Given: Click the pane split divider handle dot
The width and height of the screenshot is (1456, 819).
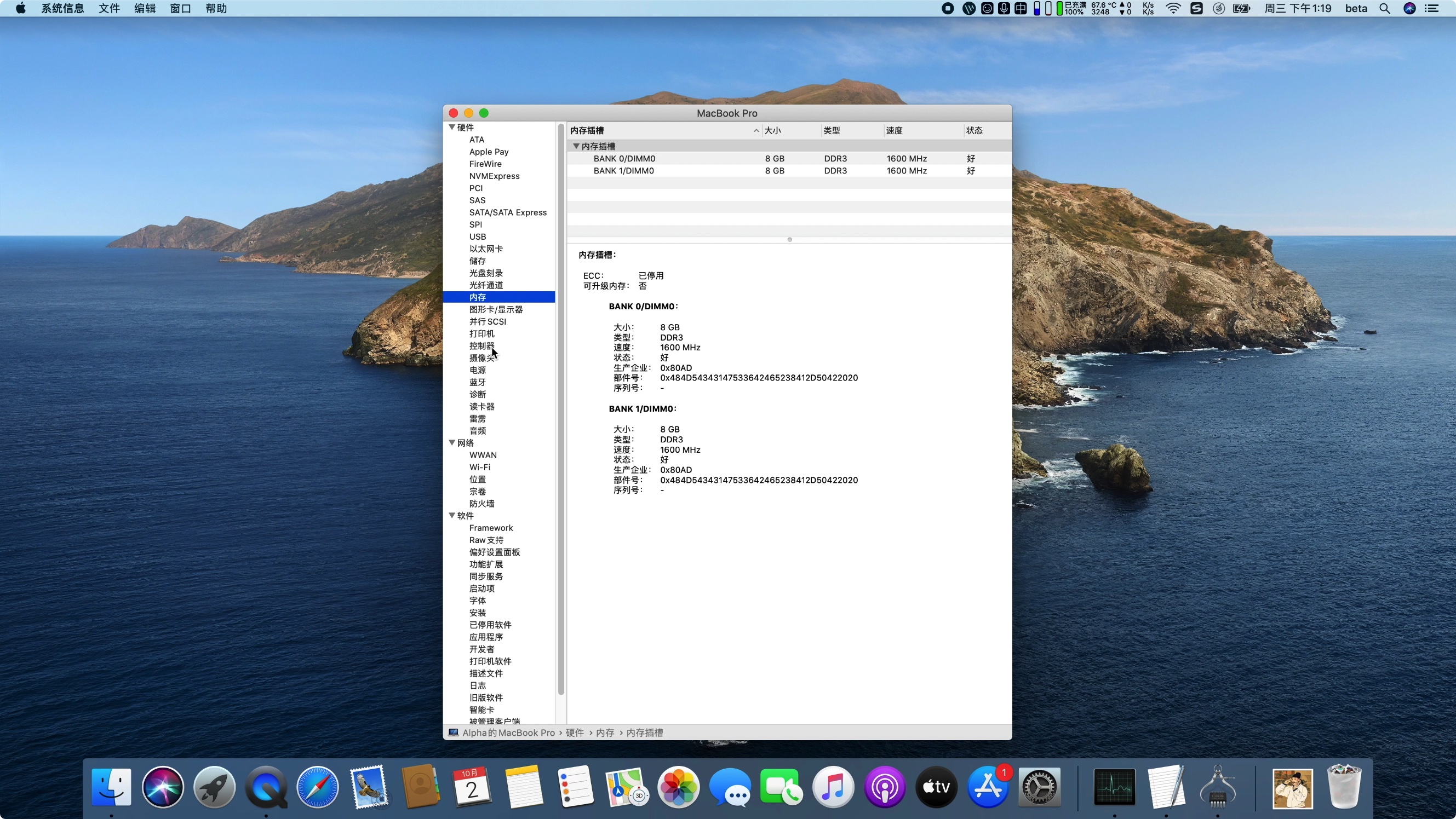Looking at the screenshot, I should pyautogui.click(x=789, y=239).
